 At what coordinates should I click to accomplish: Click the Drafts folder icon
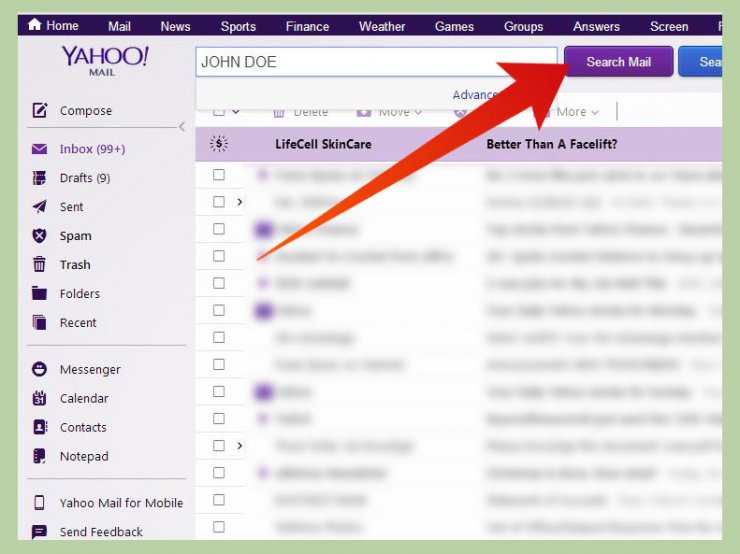[x=39, y=178]
